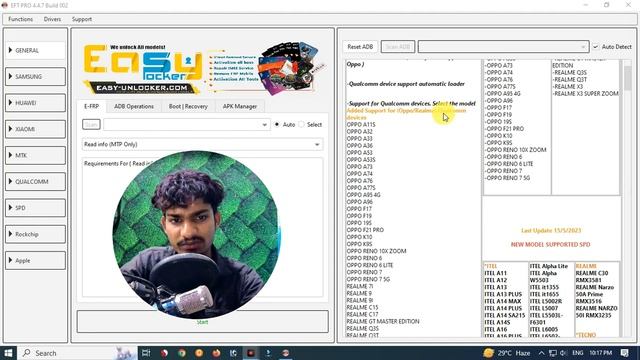Click the Scan ADB button
The width and height of the screenshot is (640, 360).
[398, 47]
